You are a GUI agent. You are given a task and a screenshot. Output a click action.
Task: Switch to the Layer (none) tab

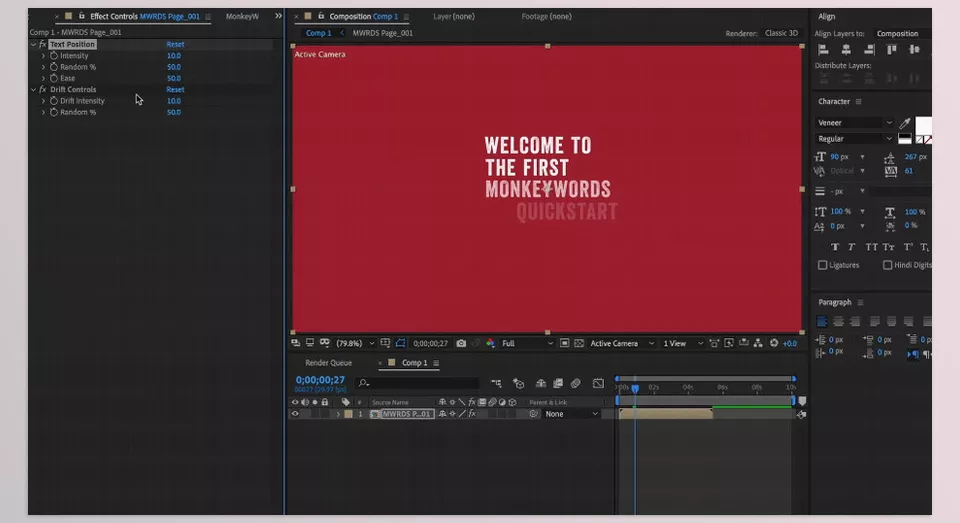[454, 17]
